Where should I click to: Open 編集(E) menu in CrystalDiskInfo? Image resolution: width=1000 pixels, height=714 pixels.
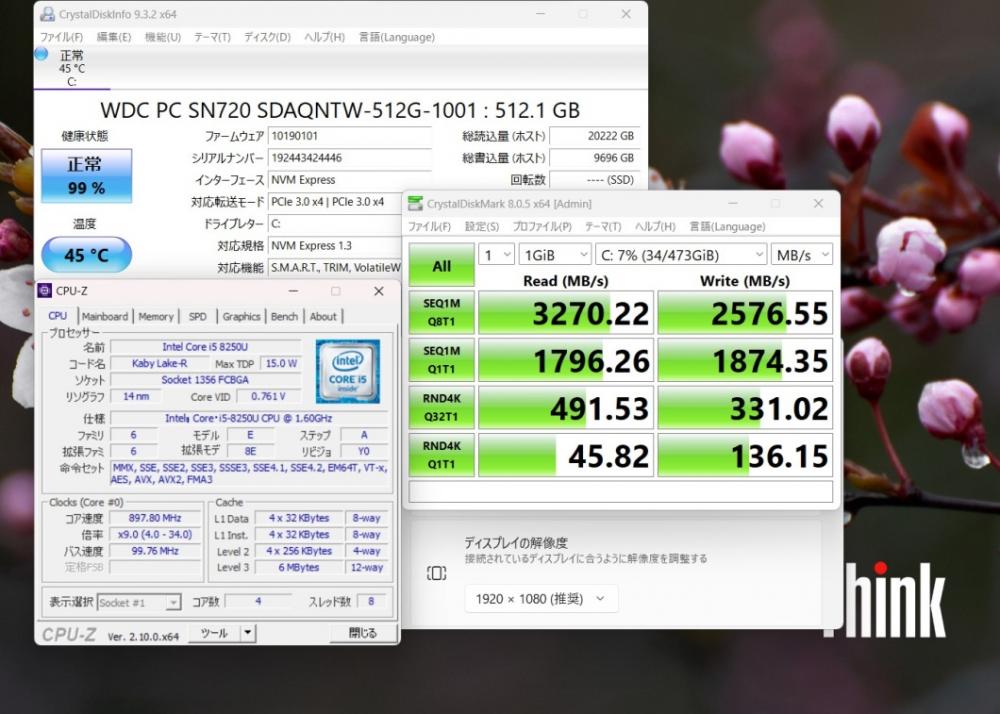tap(114, 37)
